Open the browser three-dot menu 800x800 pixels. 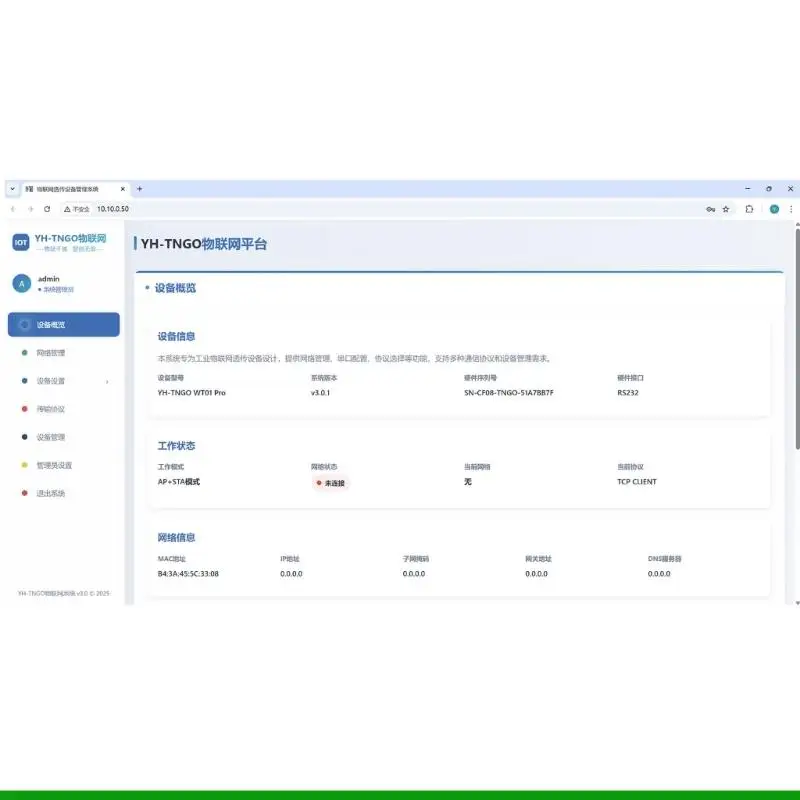(x=791, y=209)
